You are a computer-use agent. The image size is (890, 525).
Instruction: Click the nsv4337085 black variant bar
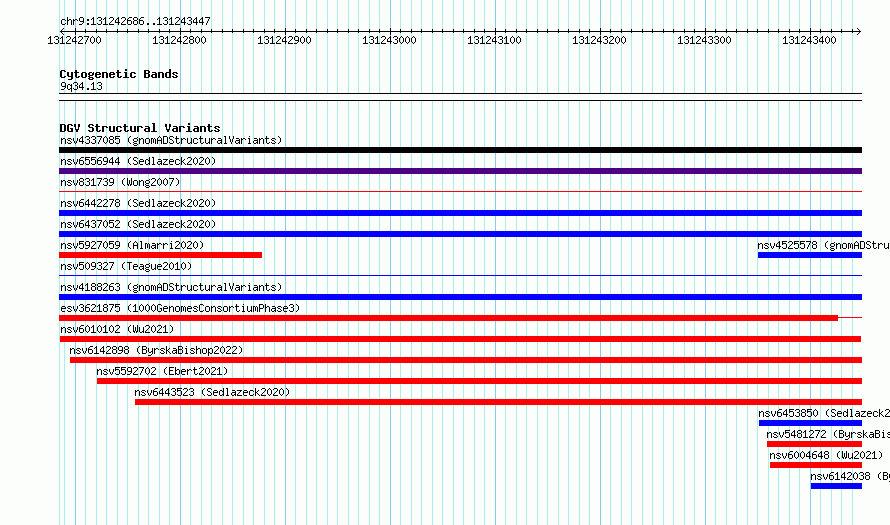pyautogui.click(x=460, y=150)
